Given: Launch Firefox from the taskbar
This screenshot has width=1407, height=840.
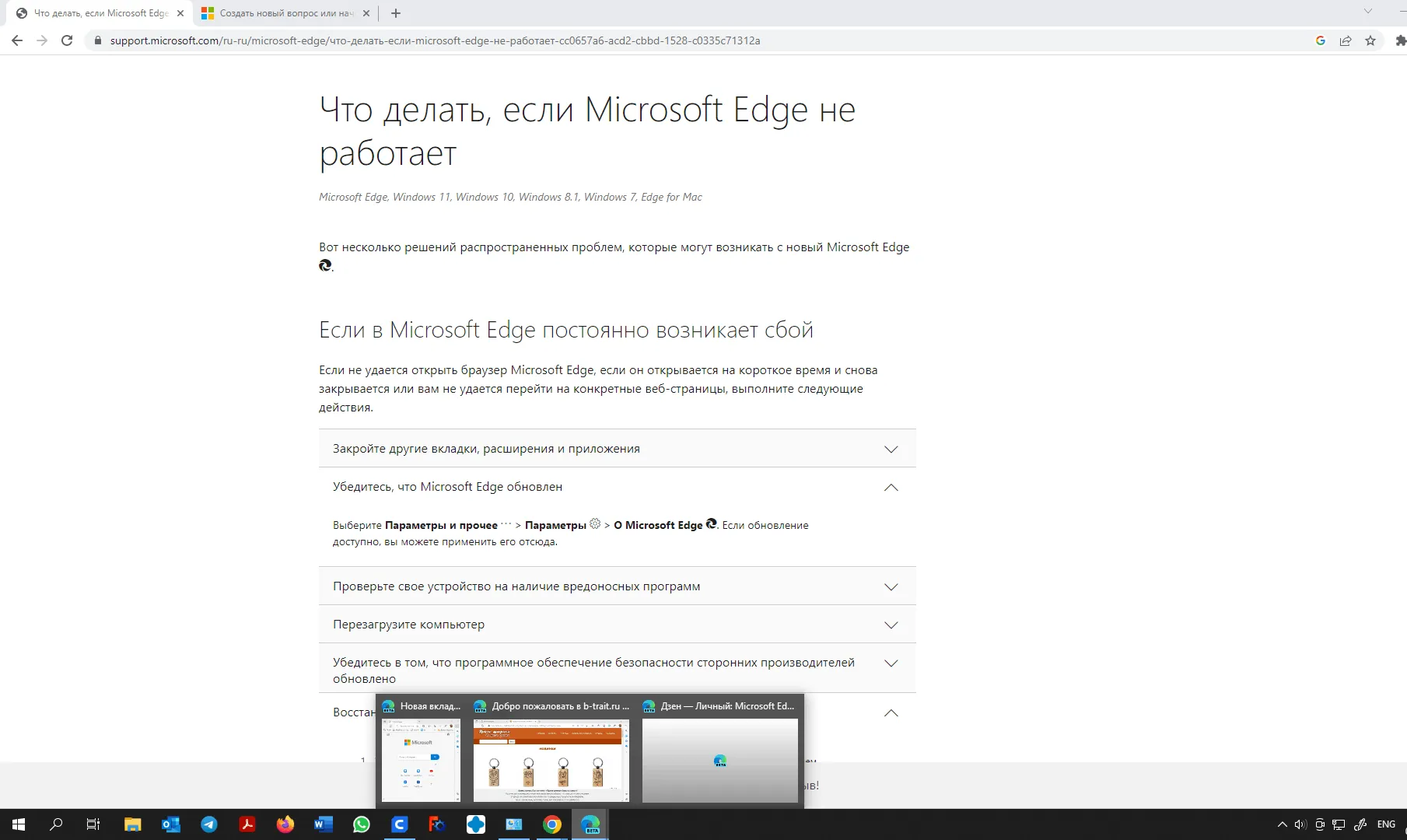Looking at the screenshot, I should 285,824.
